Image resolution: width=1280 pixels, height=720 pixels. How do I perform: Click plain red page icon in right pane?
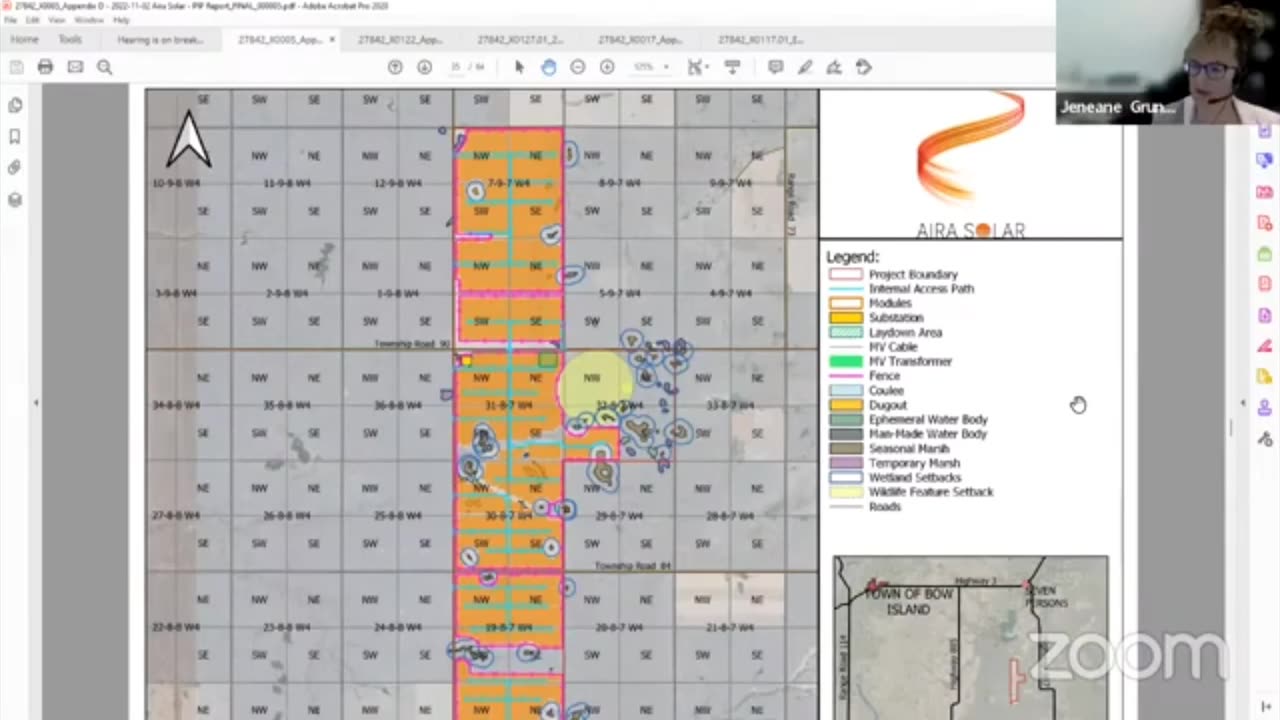coord(1265,284)
